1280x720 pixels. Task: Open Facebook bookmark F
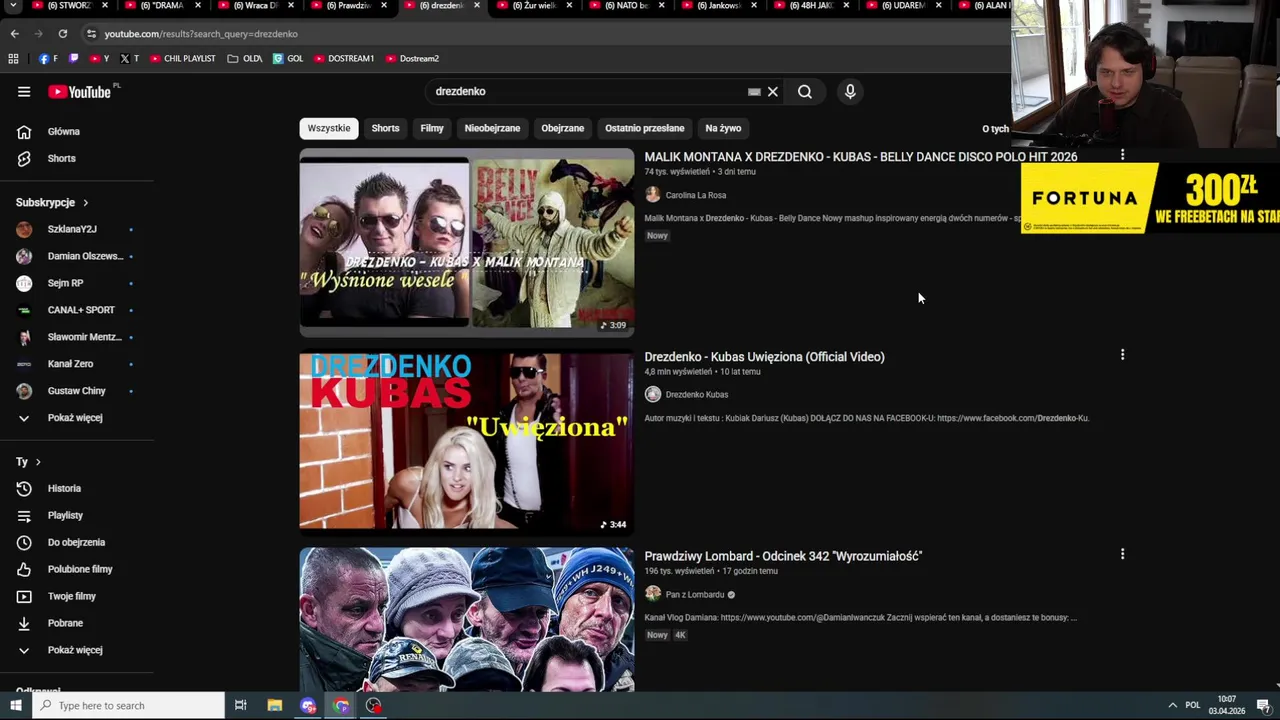point(48,59)
